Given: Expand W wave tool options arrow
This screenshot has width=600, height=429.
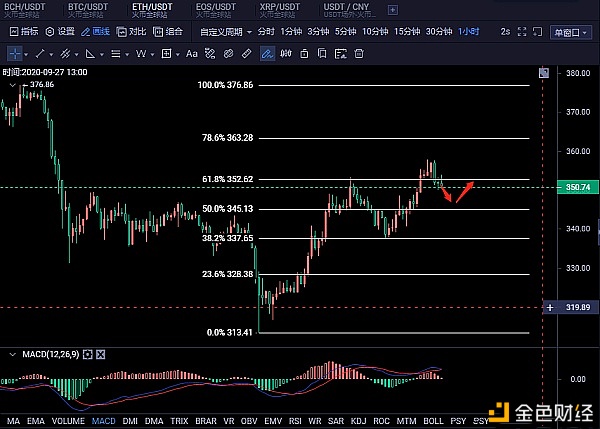Looking at the screenshot, I should pos(152,55).
